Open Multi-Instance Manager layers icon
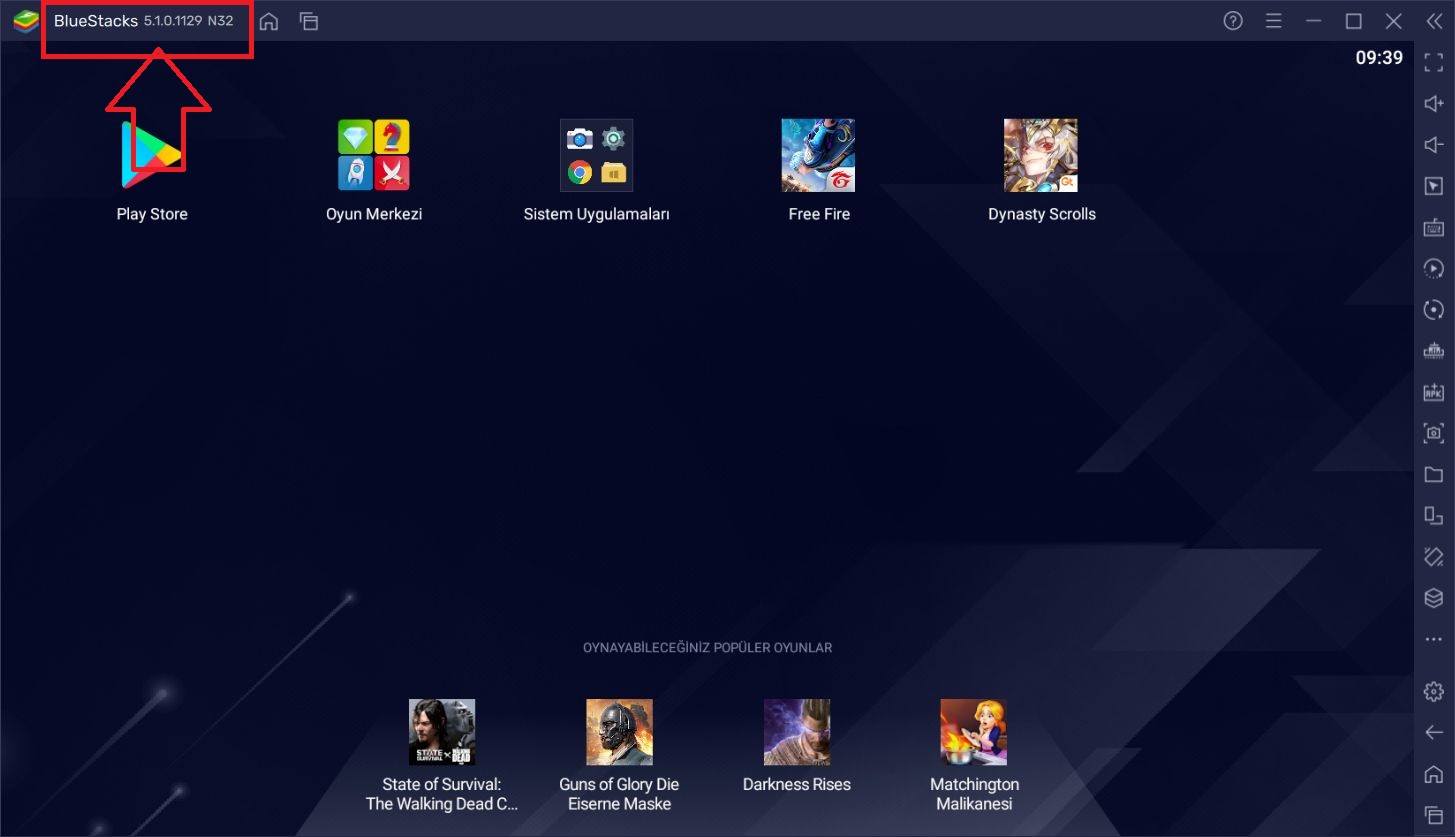The width and height of the screenshot is (1455, 837). coord(1434,598)
